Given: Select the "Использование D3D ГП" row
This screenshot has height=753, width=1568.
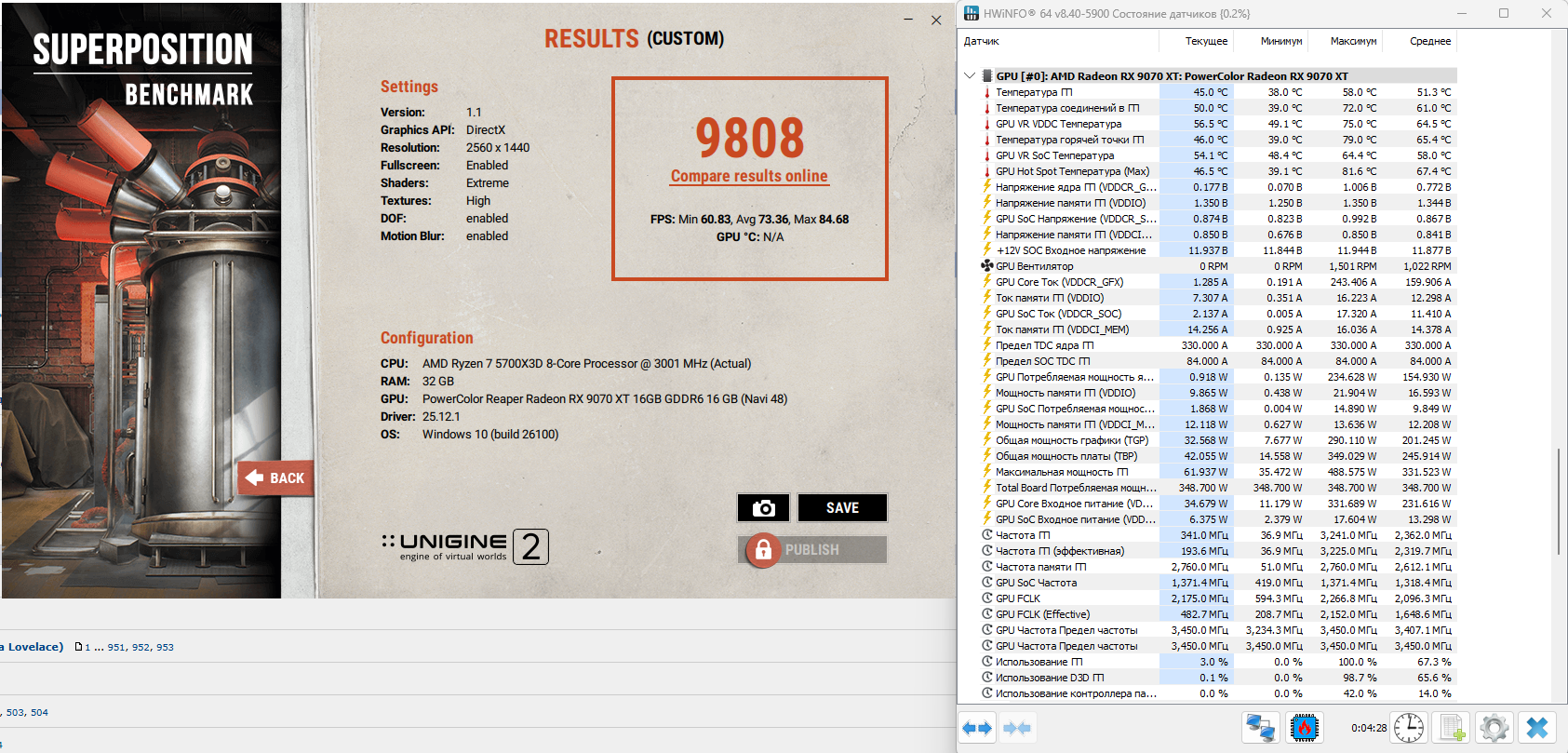Looking at the screenshot, I should click(1219, 678).
